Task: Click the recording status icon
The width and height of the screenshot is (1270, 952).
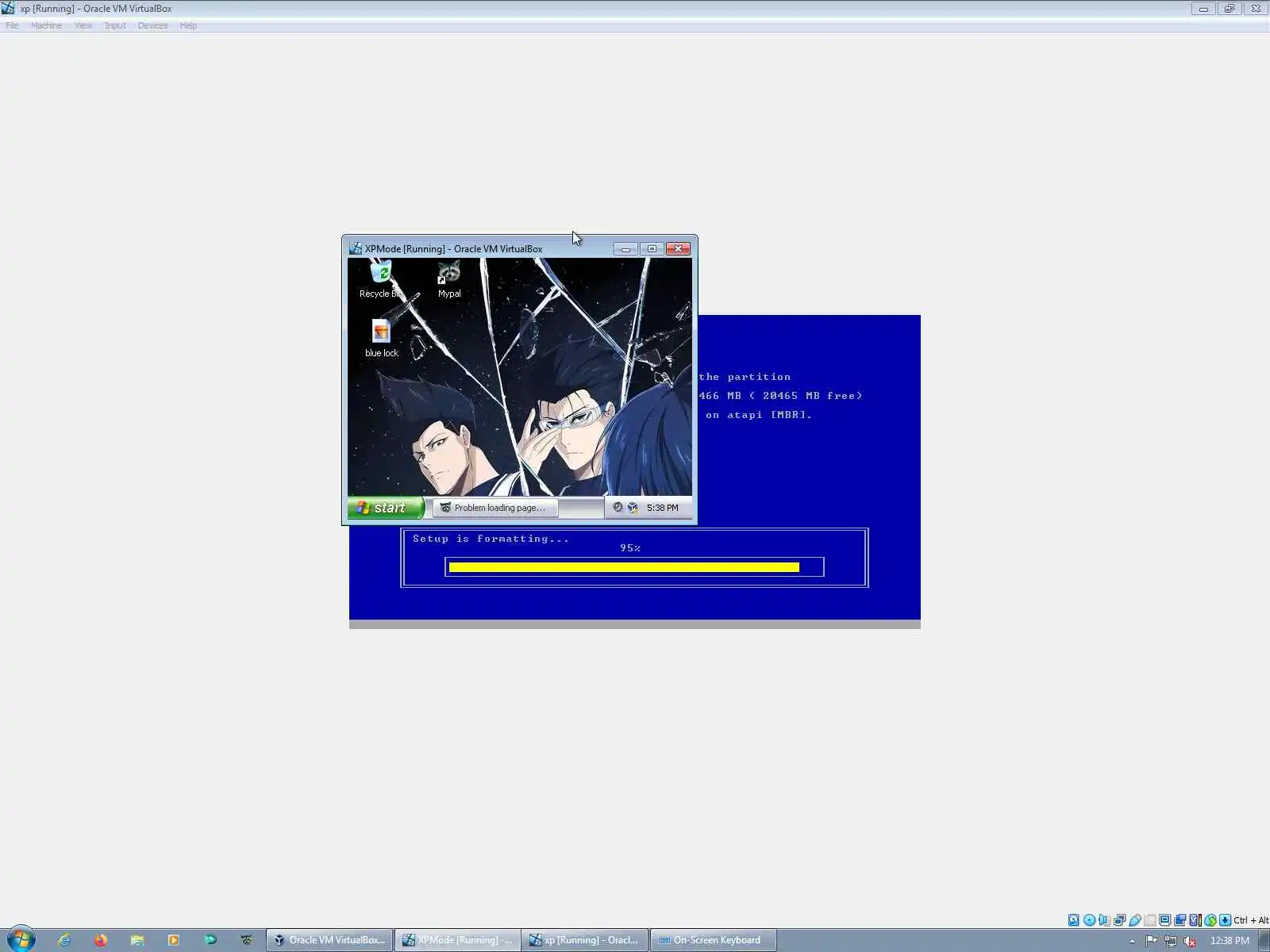Action: click(1180, 920)
